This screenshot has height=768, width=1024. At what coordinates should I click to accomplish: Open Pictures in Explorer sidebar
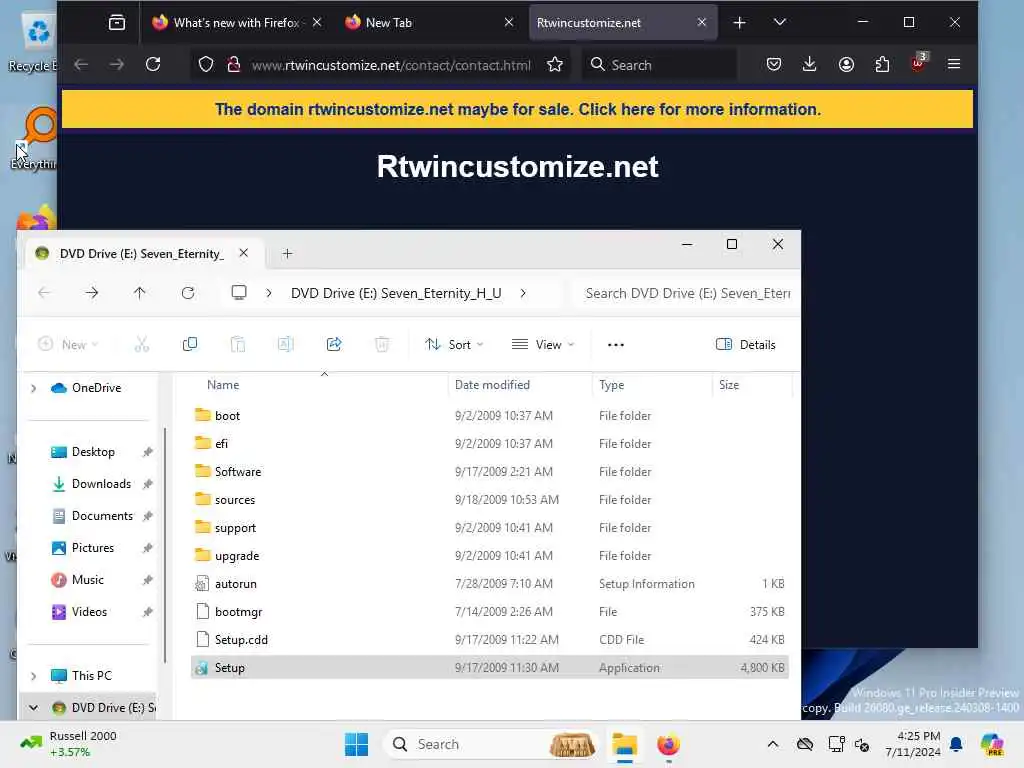(93, 548)
